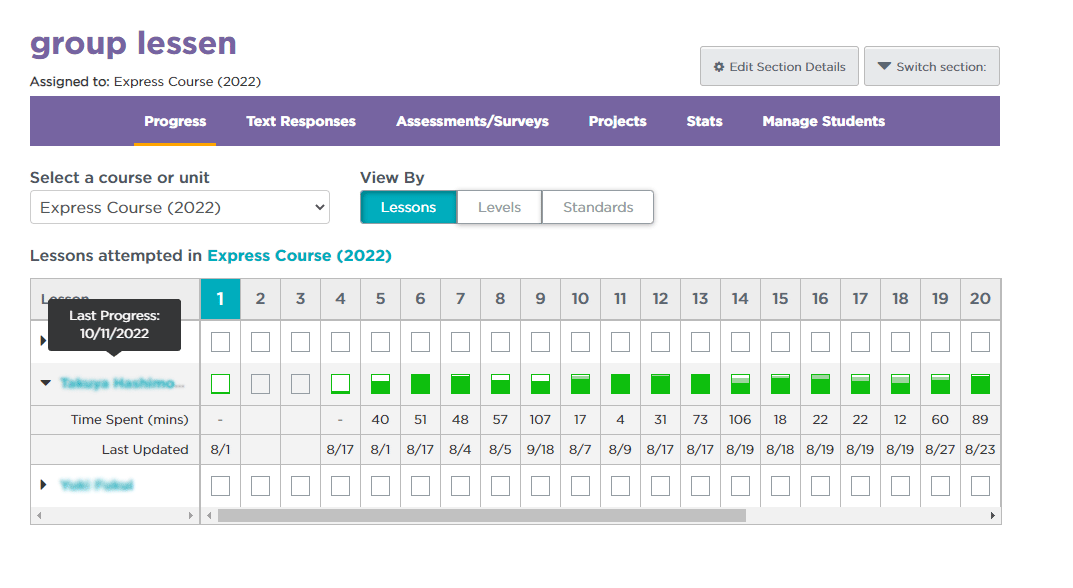Click the partially filled lesson 5 progress box
This screenshot has height=588, width=1073.
380,383
